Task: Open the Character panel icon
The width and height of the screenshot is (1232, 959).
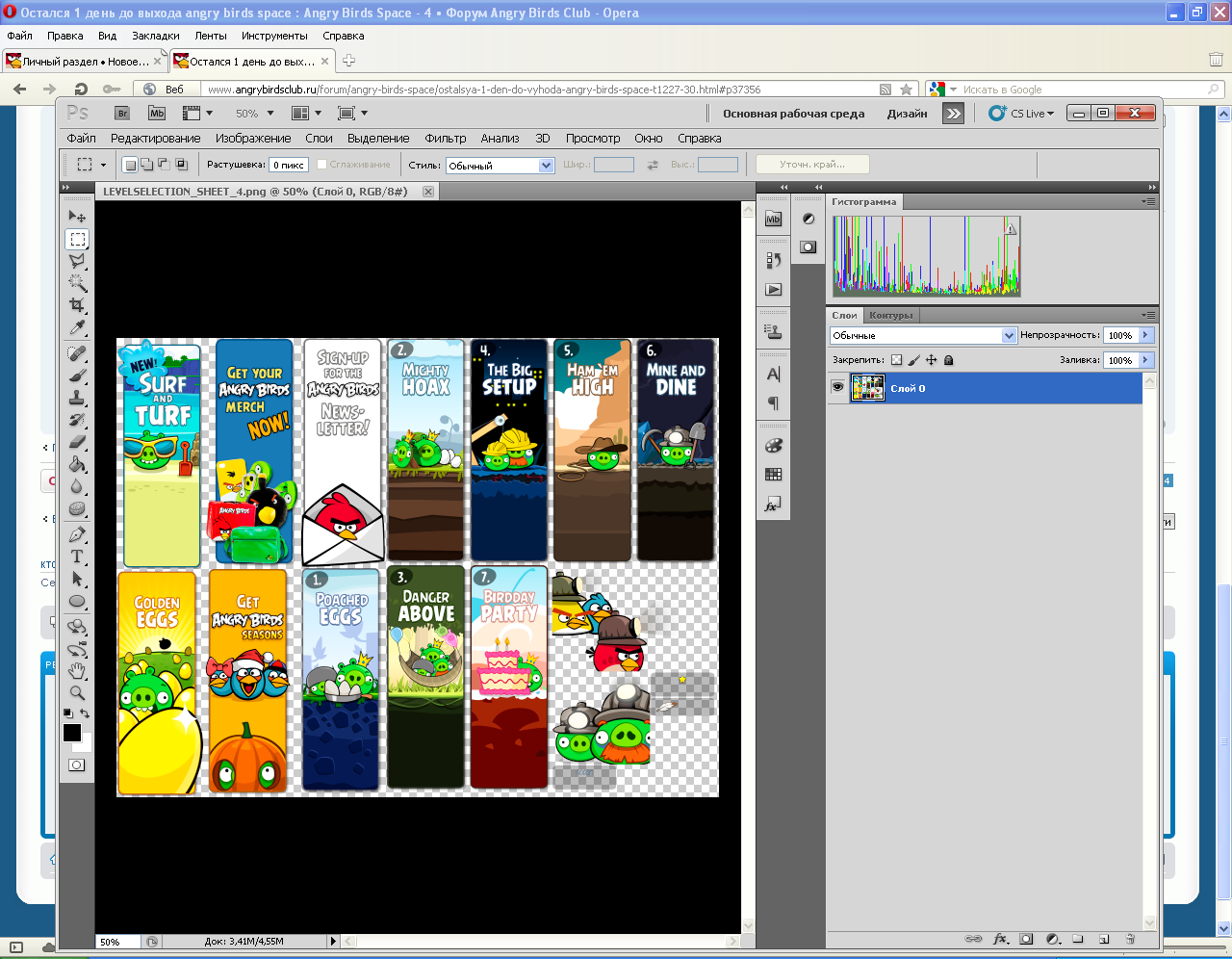Action: [773, 374]
